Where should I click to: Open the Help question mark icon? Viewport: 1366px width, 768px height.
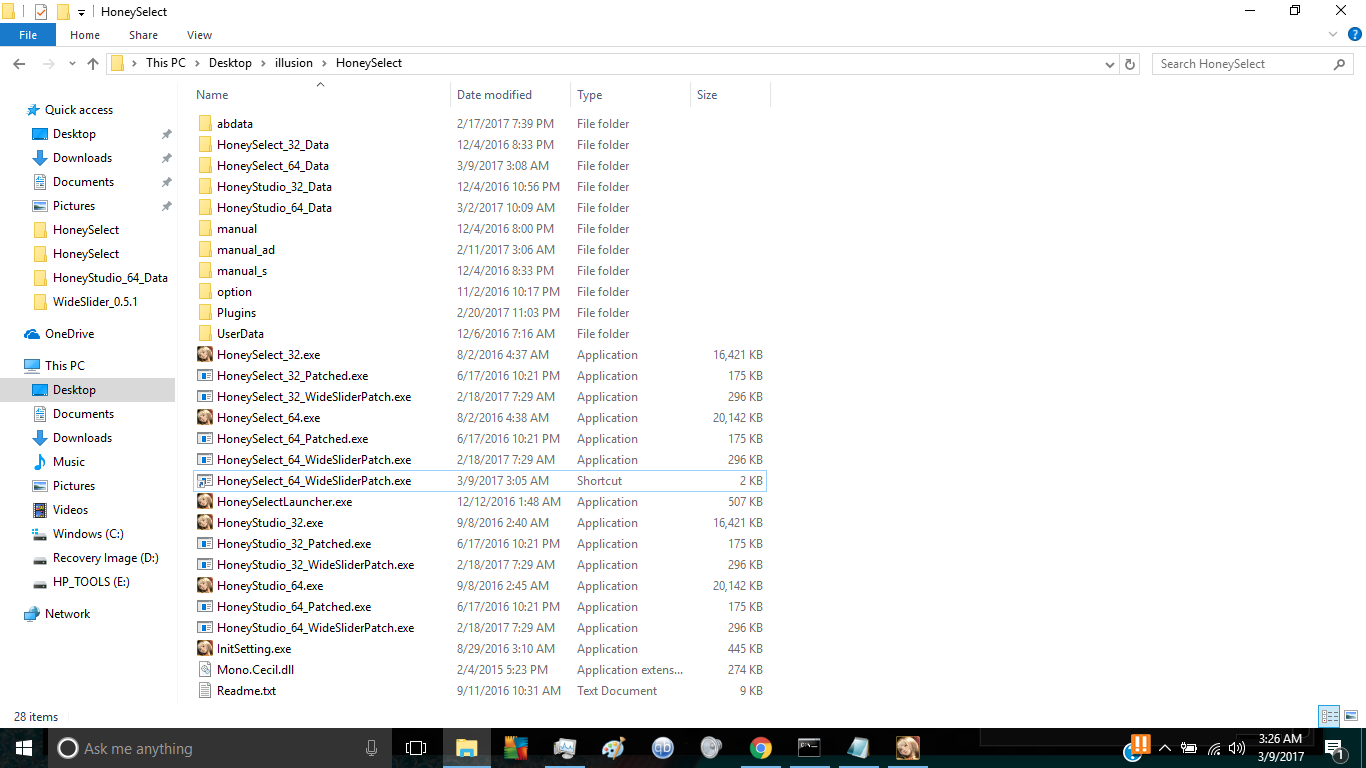click(1354, 34)
